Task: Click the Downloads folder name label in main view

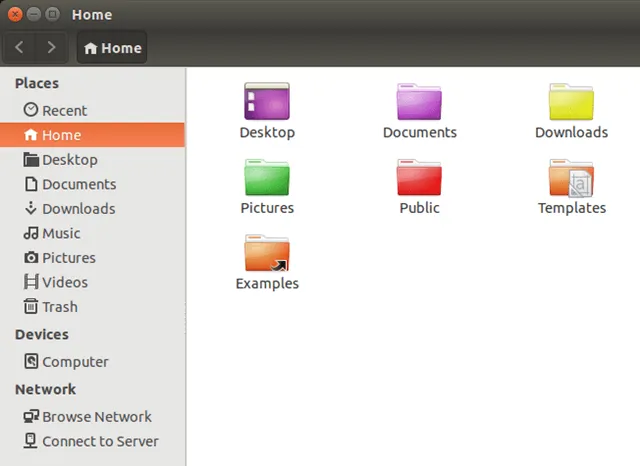Action: click(x=571, y=132)
